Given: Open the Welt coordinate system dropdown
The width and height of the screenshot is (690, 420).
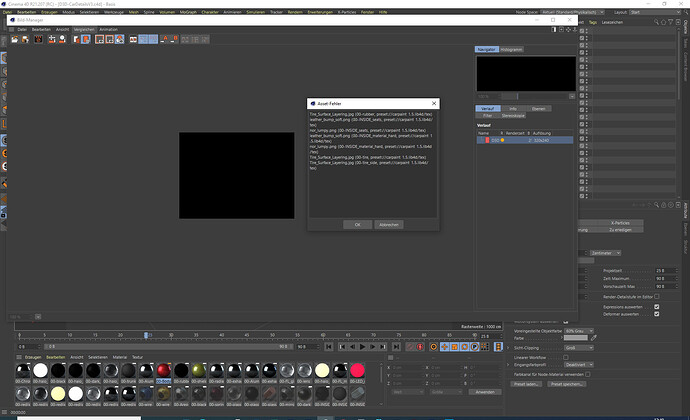Looking at the screenshot, I should 407,392.
